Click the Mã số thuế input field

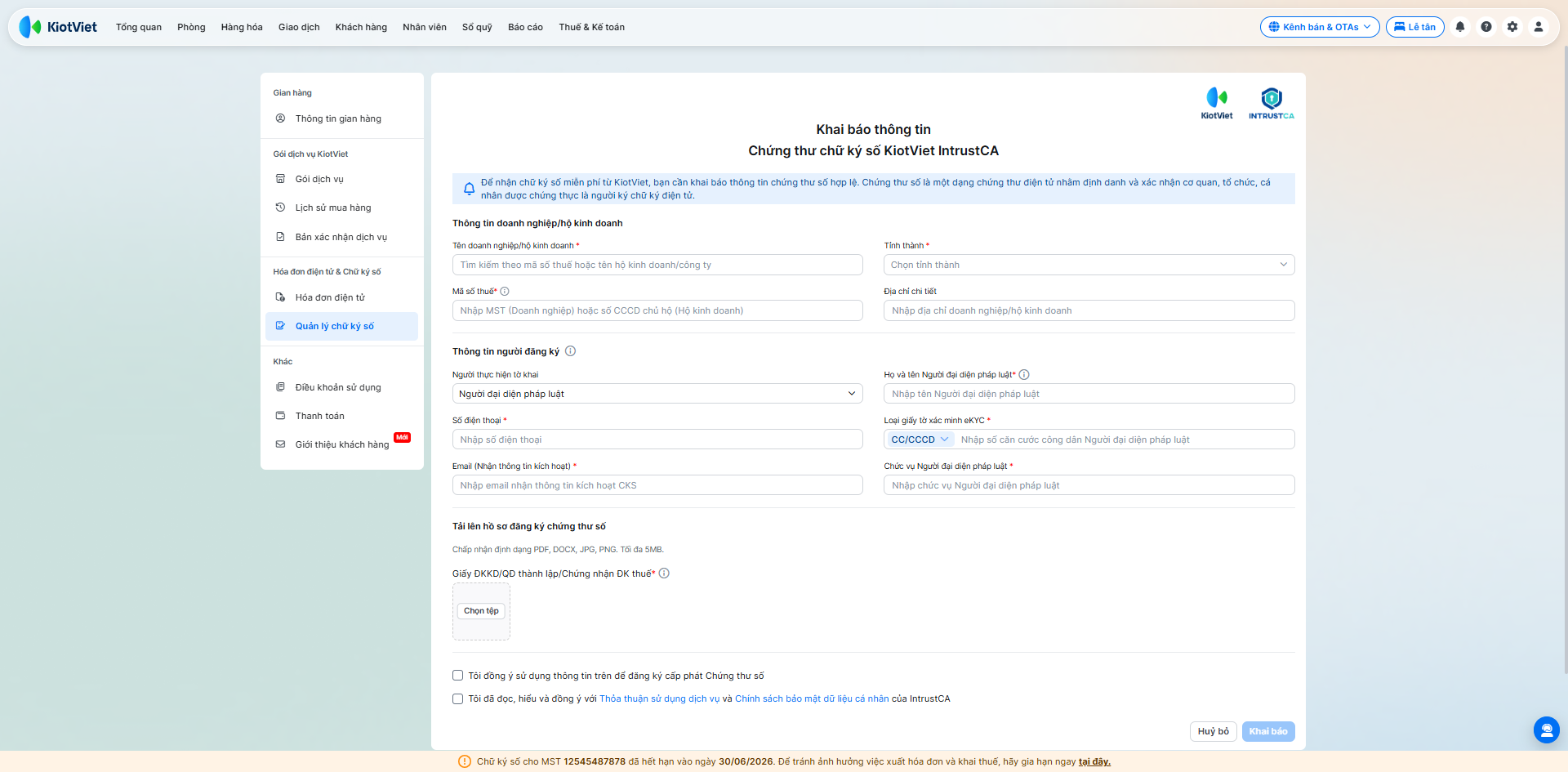pos(657,310)
